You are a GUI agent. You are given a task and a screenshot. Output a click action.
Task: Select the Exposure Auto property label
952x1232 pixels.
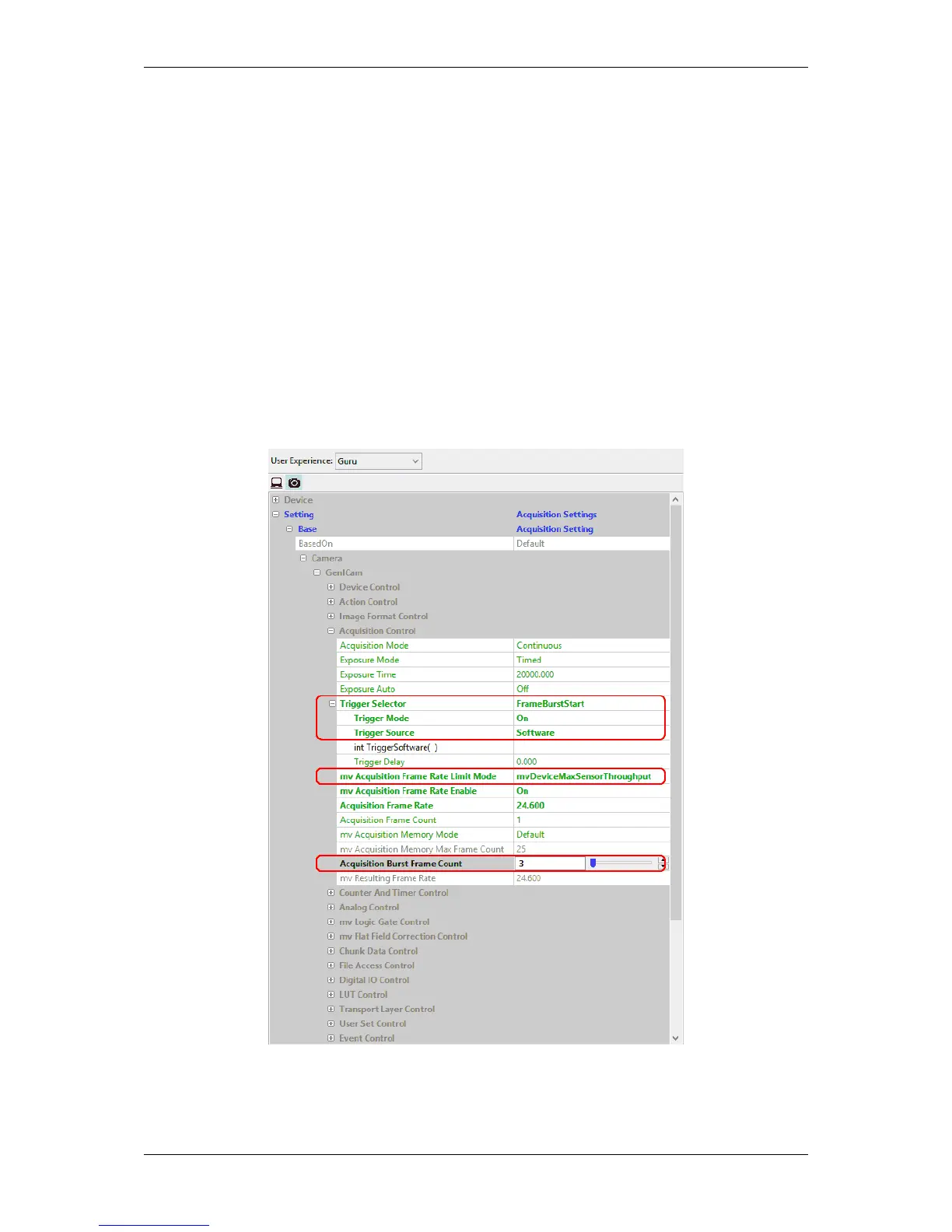367,689
